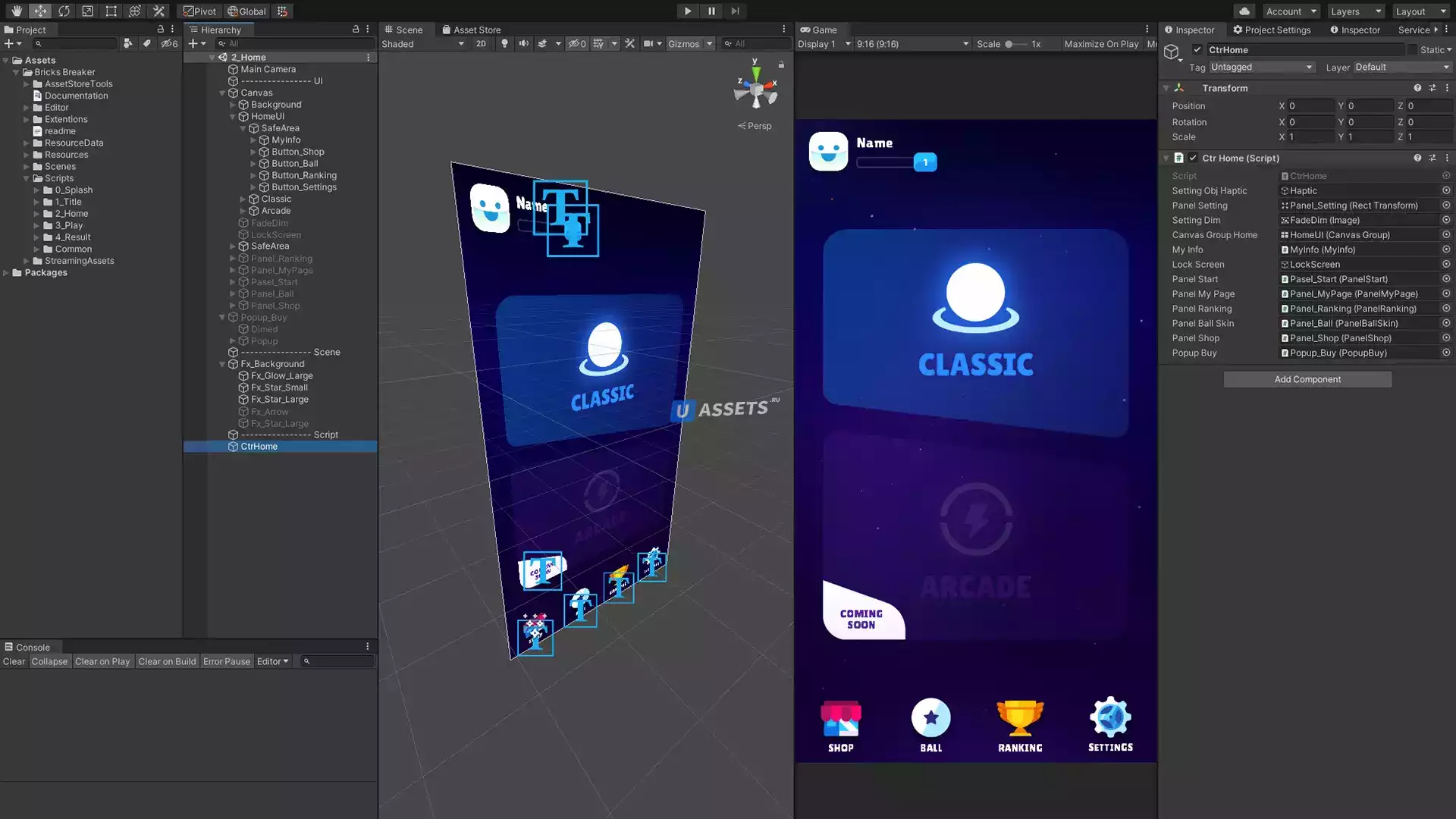Select the Scale tool
The height and width of the screenshot is (819, 1456).
pos(87,11)
